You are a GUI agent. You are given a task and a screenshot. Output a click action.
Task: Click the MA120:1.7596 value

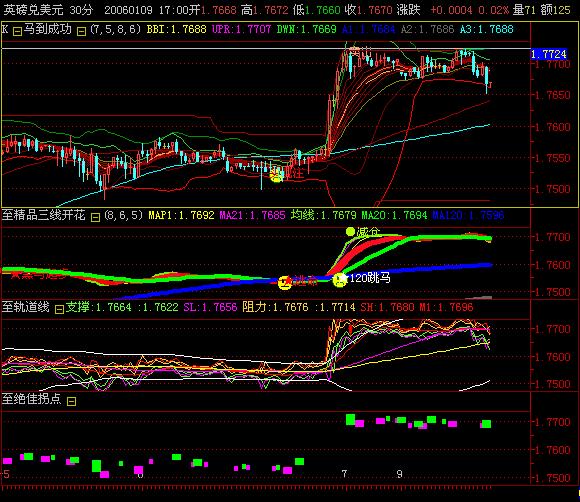tap(468, 215)
